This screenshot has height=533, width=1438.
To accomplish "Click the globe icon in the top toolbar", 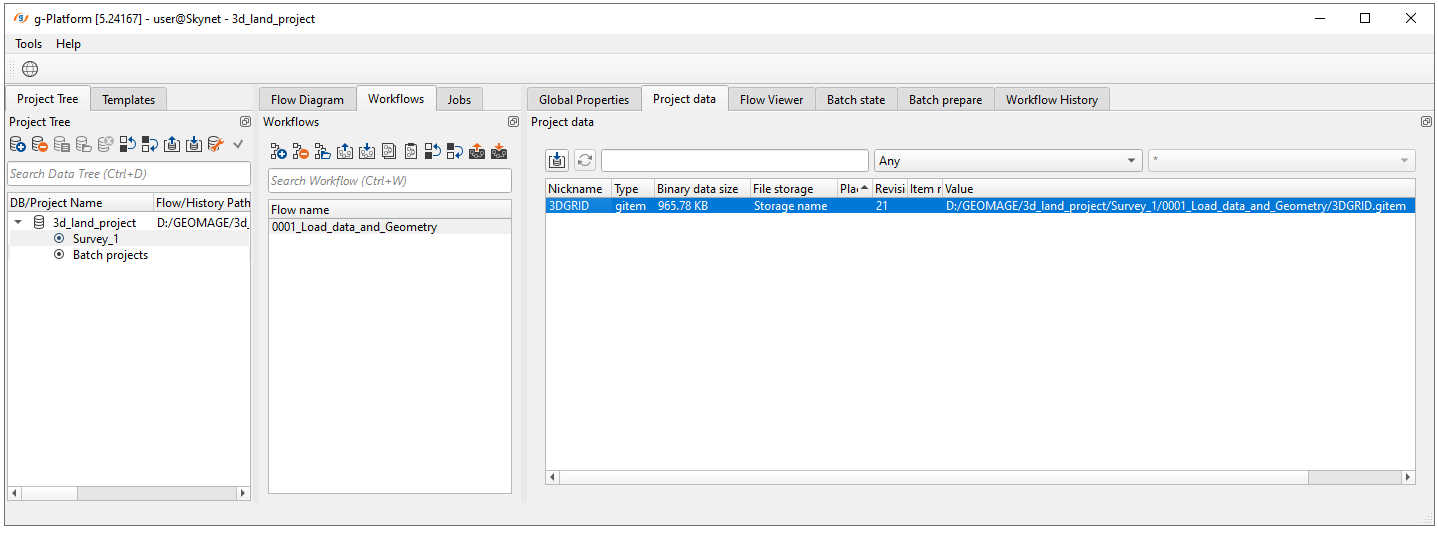I will pyautogui.click(x=30, y=69).
